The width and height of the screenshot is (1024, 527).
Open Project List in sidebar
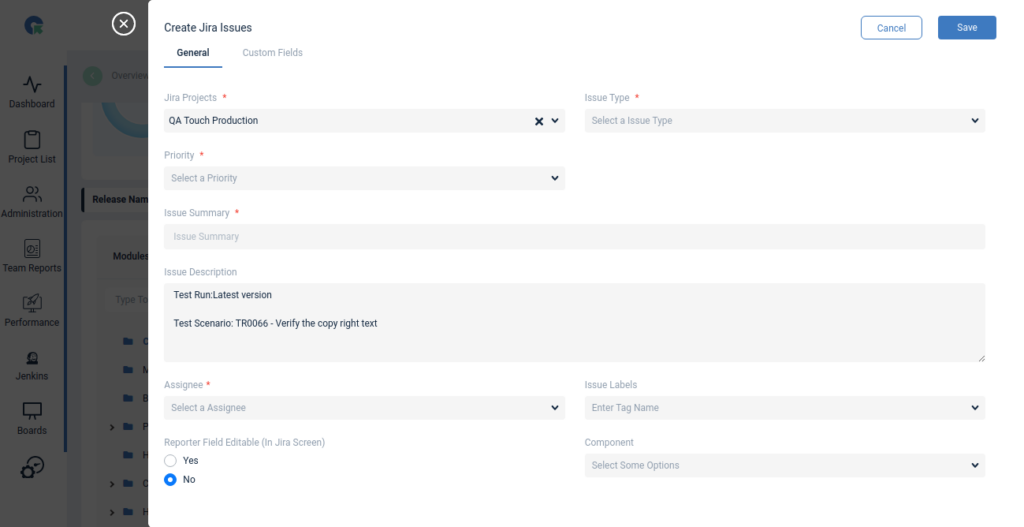pos(32,141)
